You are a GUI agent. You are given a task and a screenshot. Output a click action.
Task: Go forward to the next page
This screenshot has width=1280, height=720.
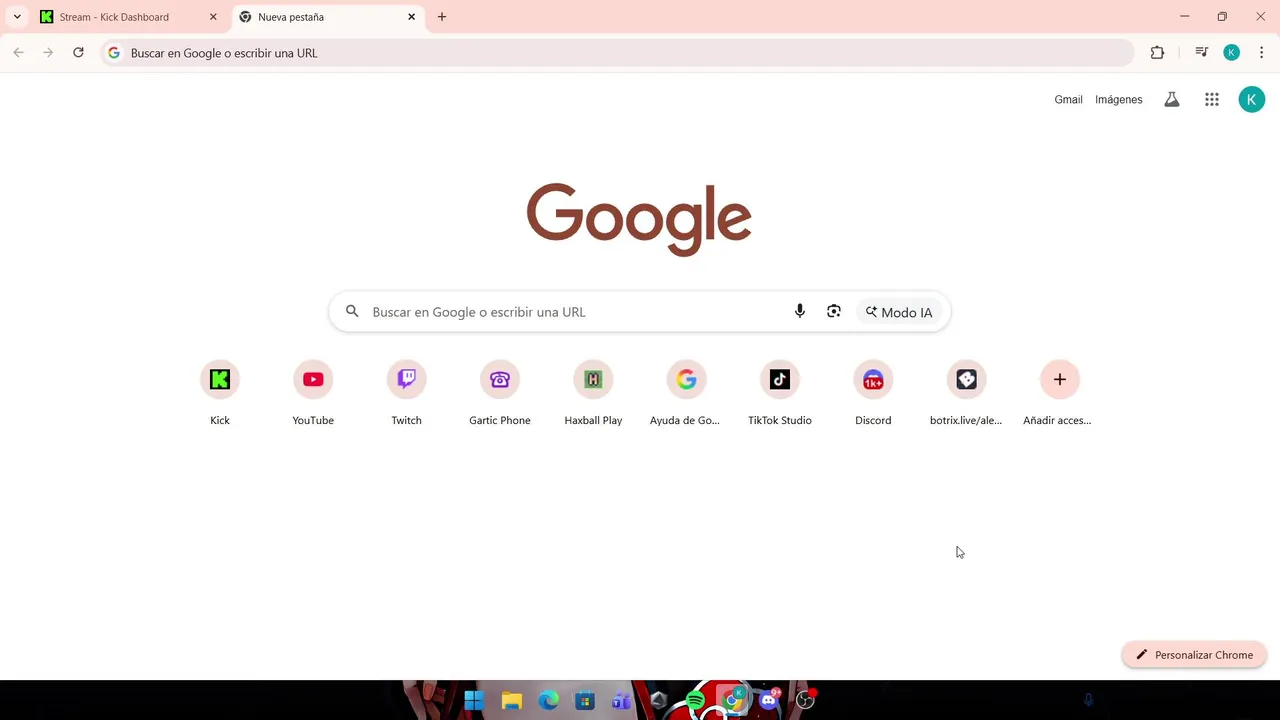click(48, 53)
